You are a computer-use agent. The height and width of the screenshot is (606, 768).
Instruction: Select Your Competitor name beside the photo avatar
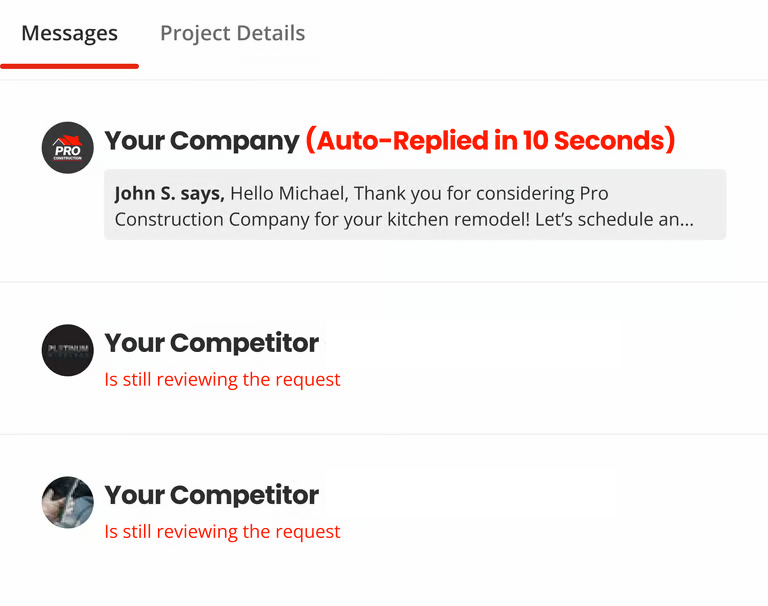coord(212,495)
